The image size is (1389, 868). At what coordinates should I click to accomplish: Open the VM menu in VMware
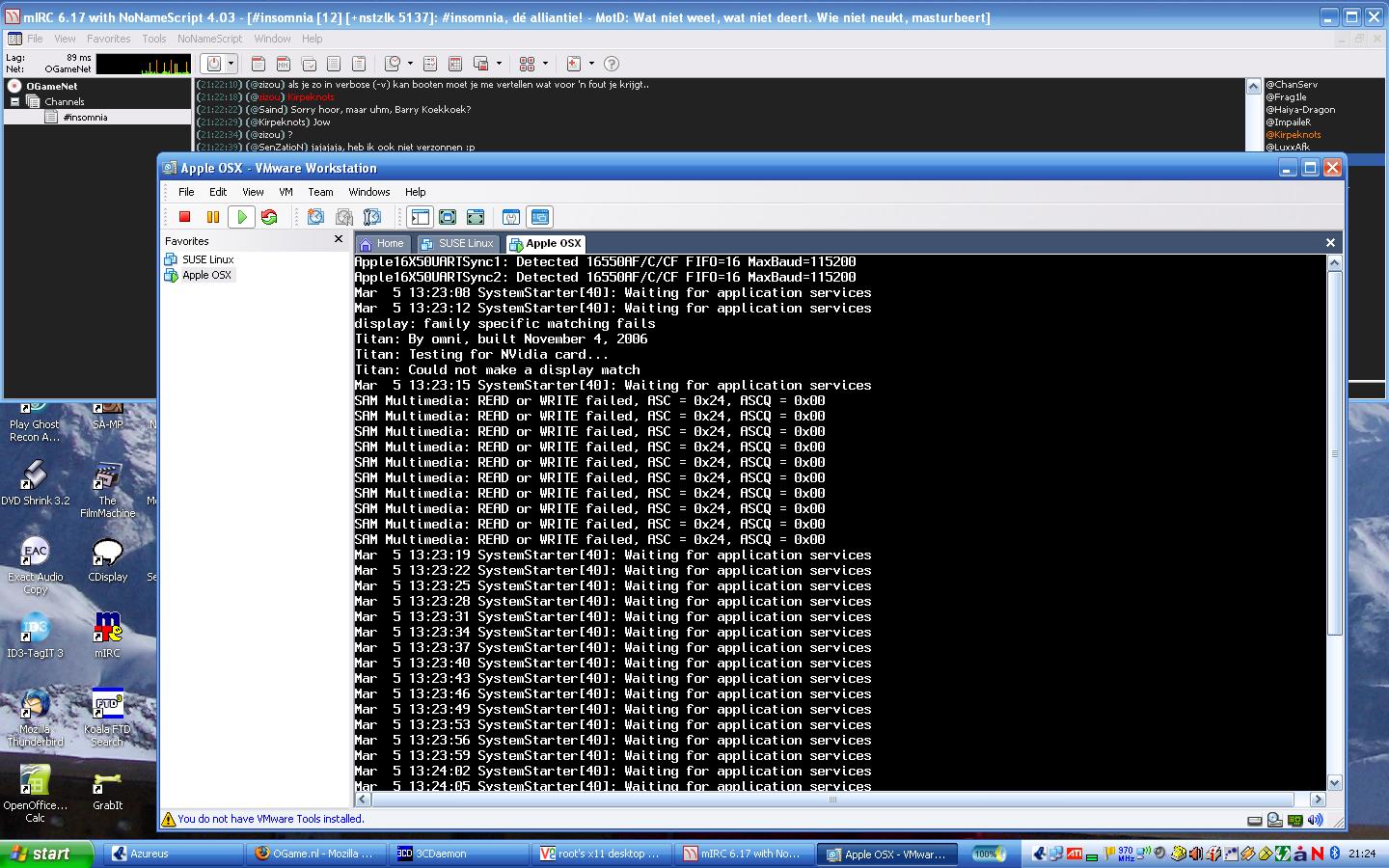[x=286, y=192]
